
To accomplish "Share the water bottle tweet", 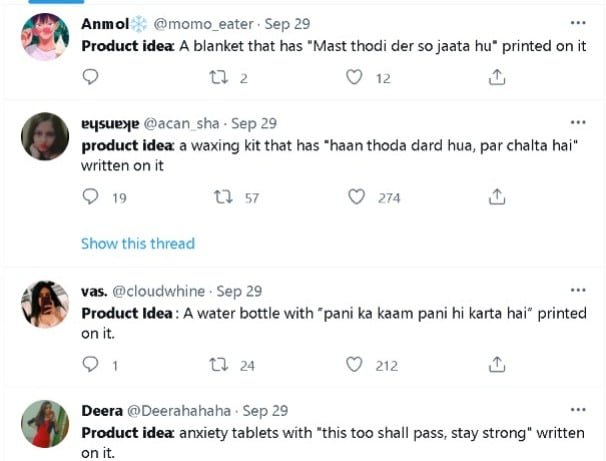I will [x=497, y=365].
